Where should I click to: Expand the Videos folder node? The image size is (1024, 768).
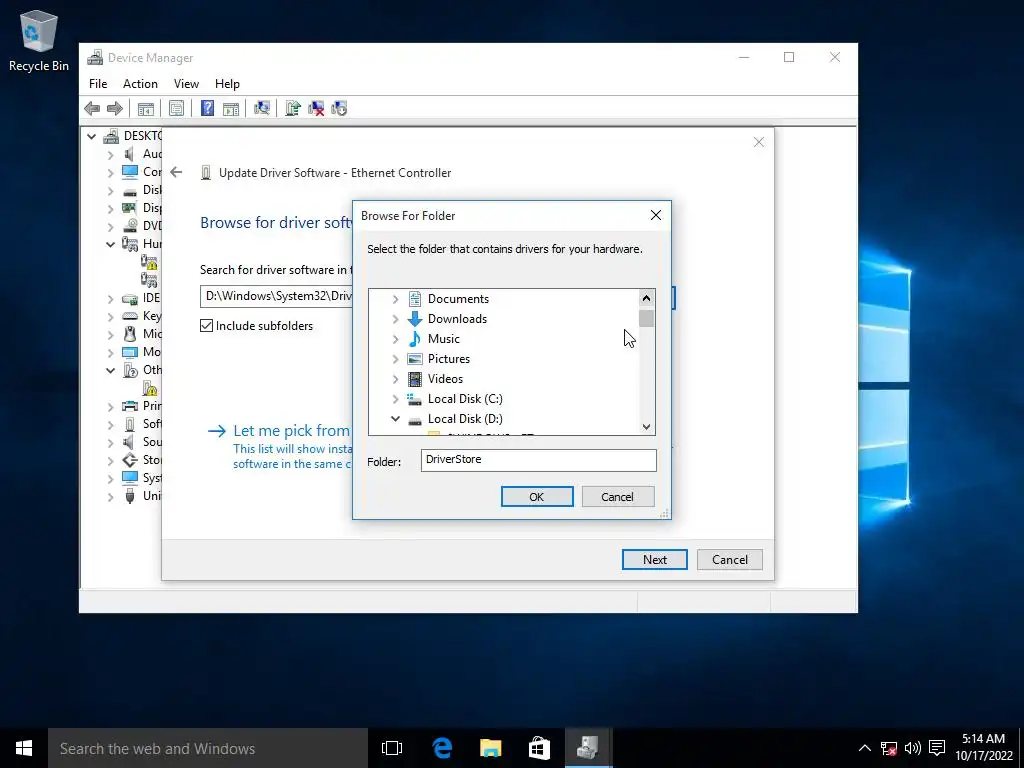point(395,379)
